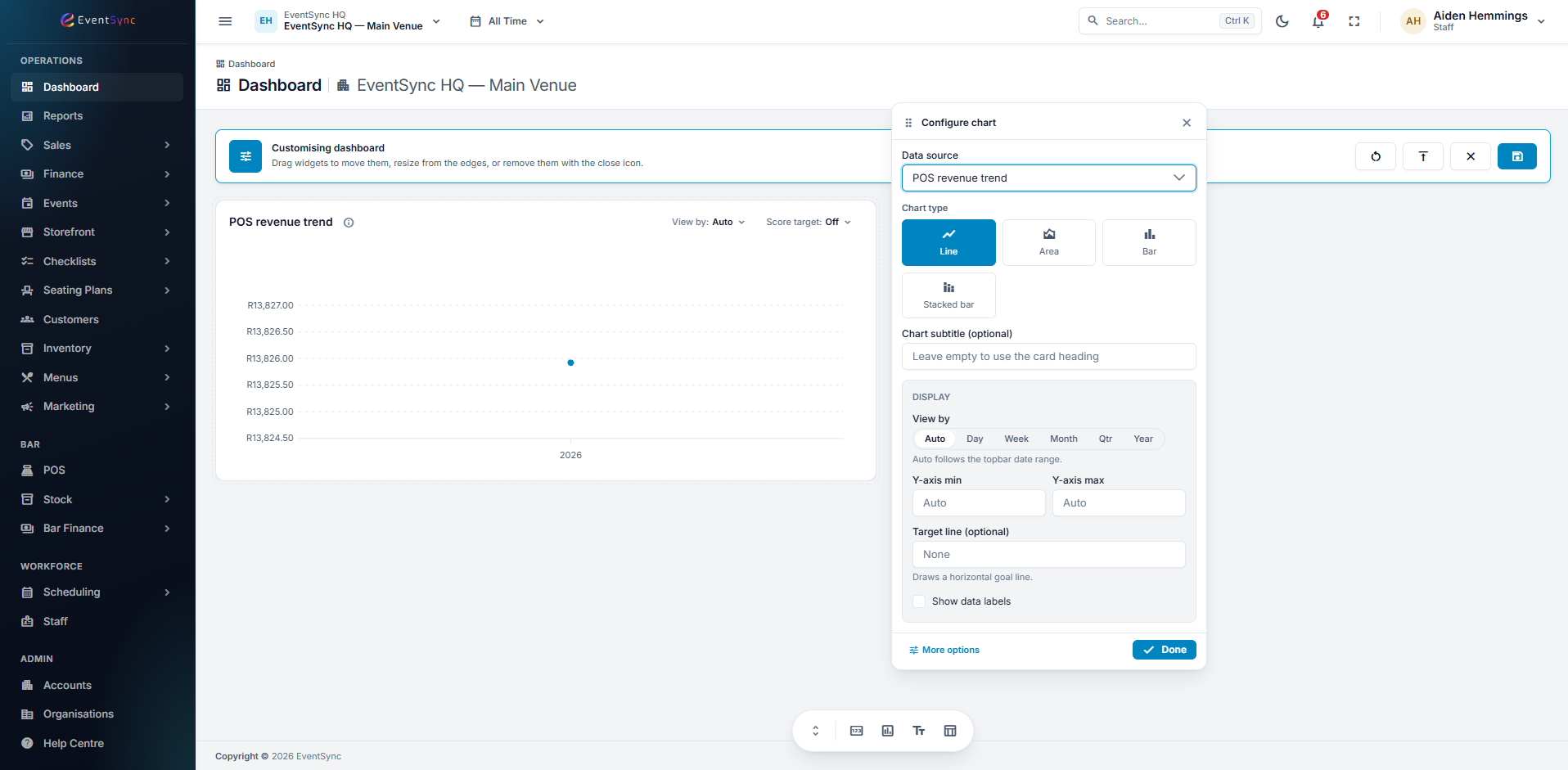Set View by to Year
Screen dimensions: 1568x770
1143,439
